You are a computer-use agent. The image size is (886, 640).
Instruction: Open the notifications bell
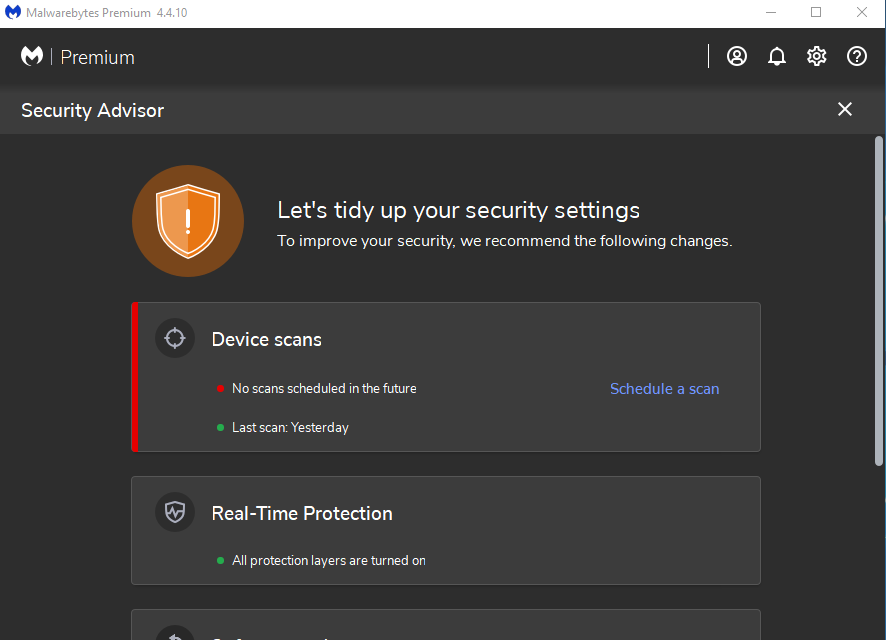777,56
